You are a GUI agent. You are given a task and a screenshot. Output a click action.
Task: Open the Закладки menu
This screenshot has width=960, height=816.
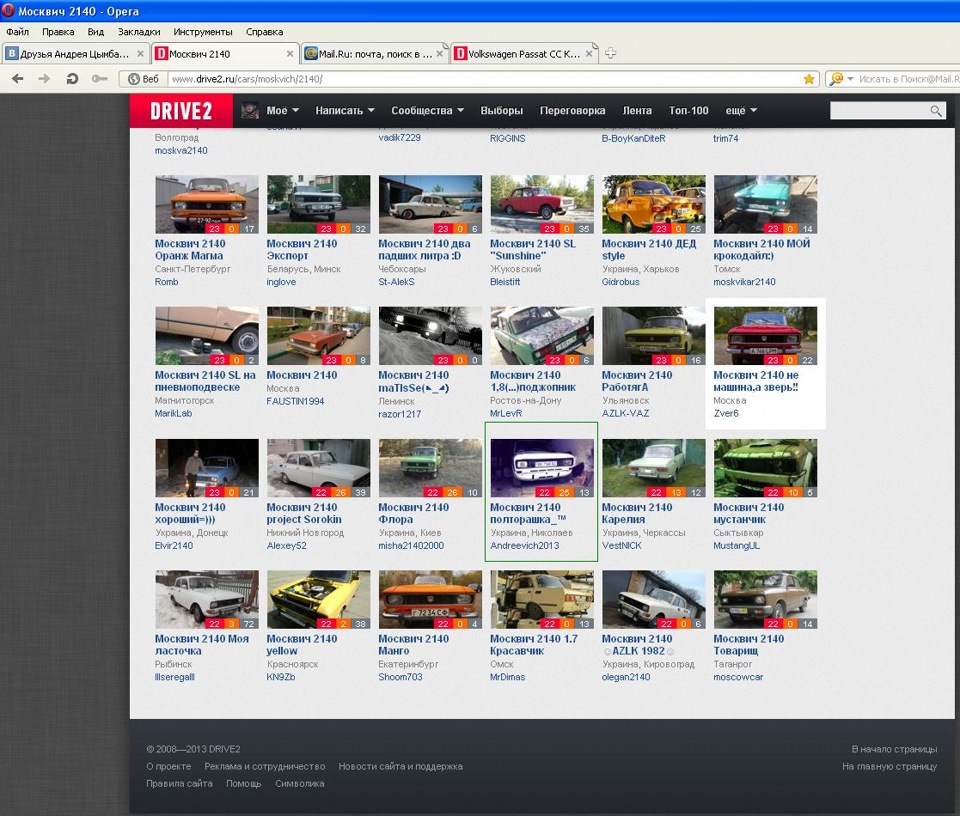pyautogui.click(x=139, y=32)
